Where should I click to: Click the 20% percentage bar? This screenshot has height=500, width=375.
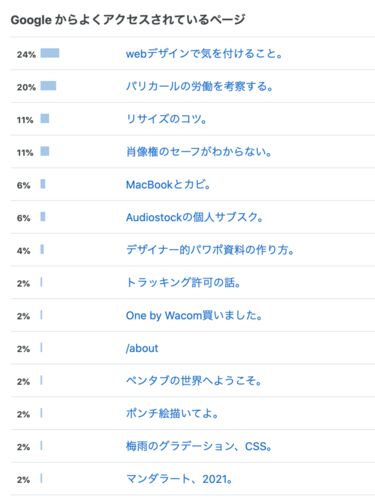pyautogui.click(x=48, y=86)
